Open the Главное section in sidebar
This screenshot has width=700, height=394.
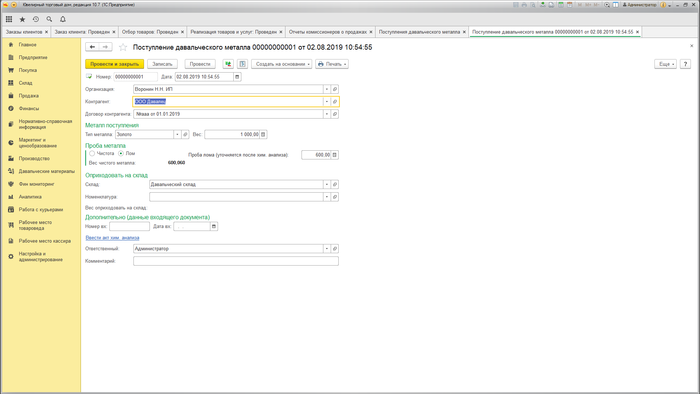coord(28,45)
